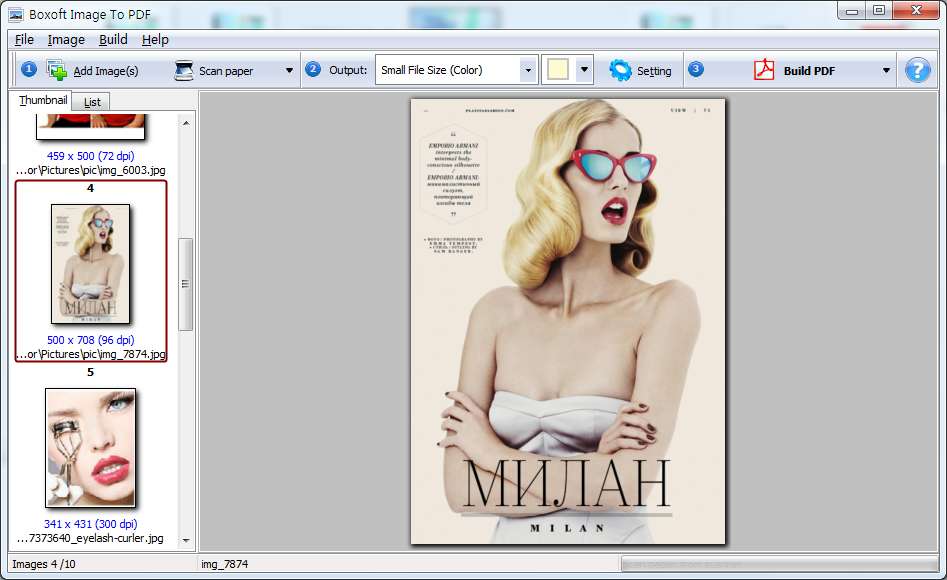Click the '459 x 500 (72 dpi)' text

click(91, 156)
